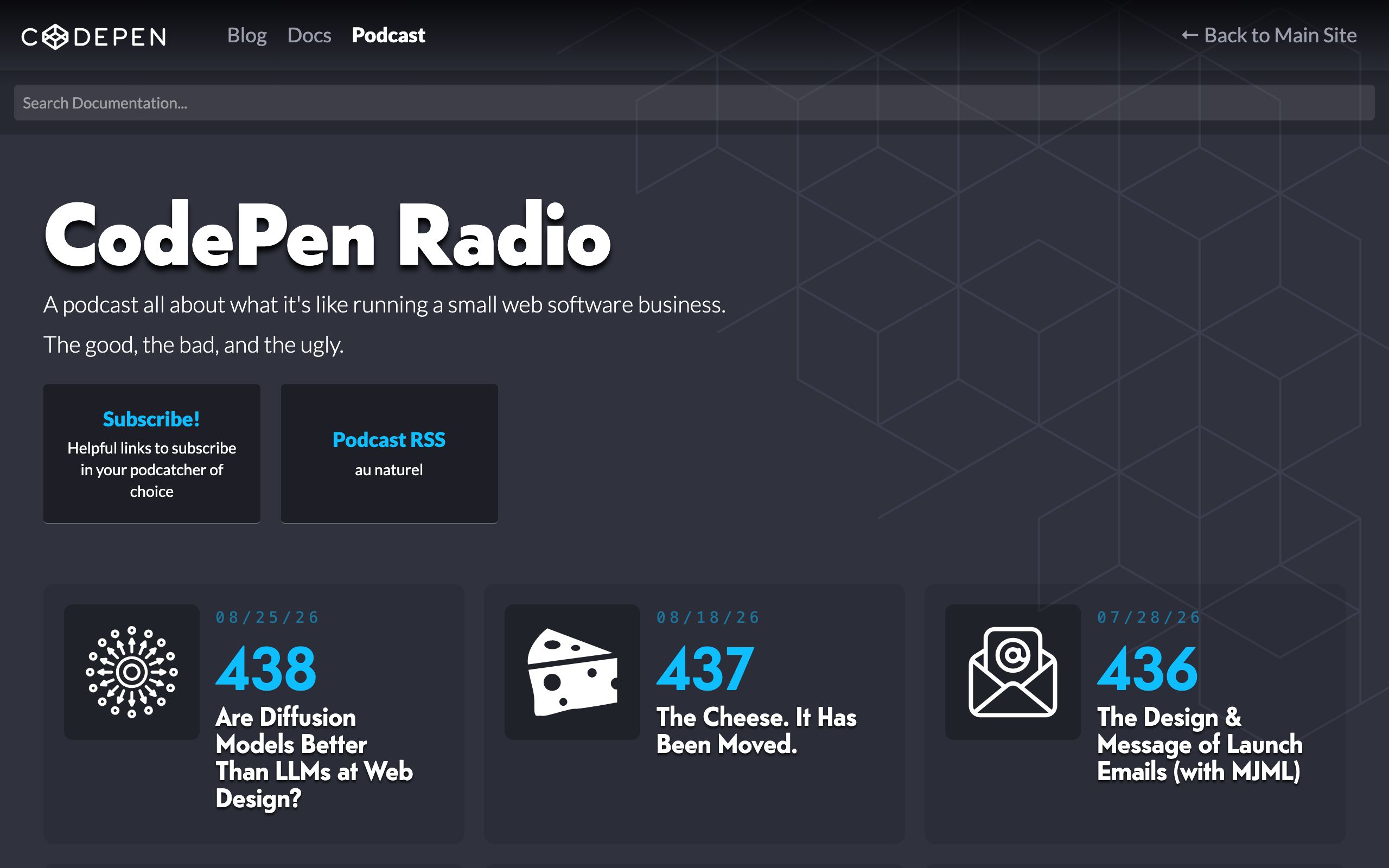Image resolution: width=1389 pixels, height=868 pixels.
Task: Open 'Are Diffusion Models Better Than LLMs' title
Action: (314, 758)
